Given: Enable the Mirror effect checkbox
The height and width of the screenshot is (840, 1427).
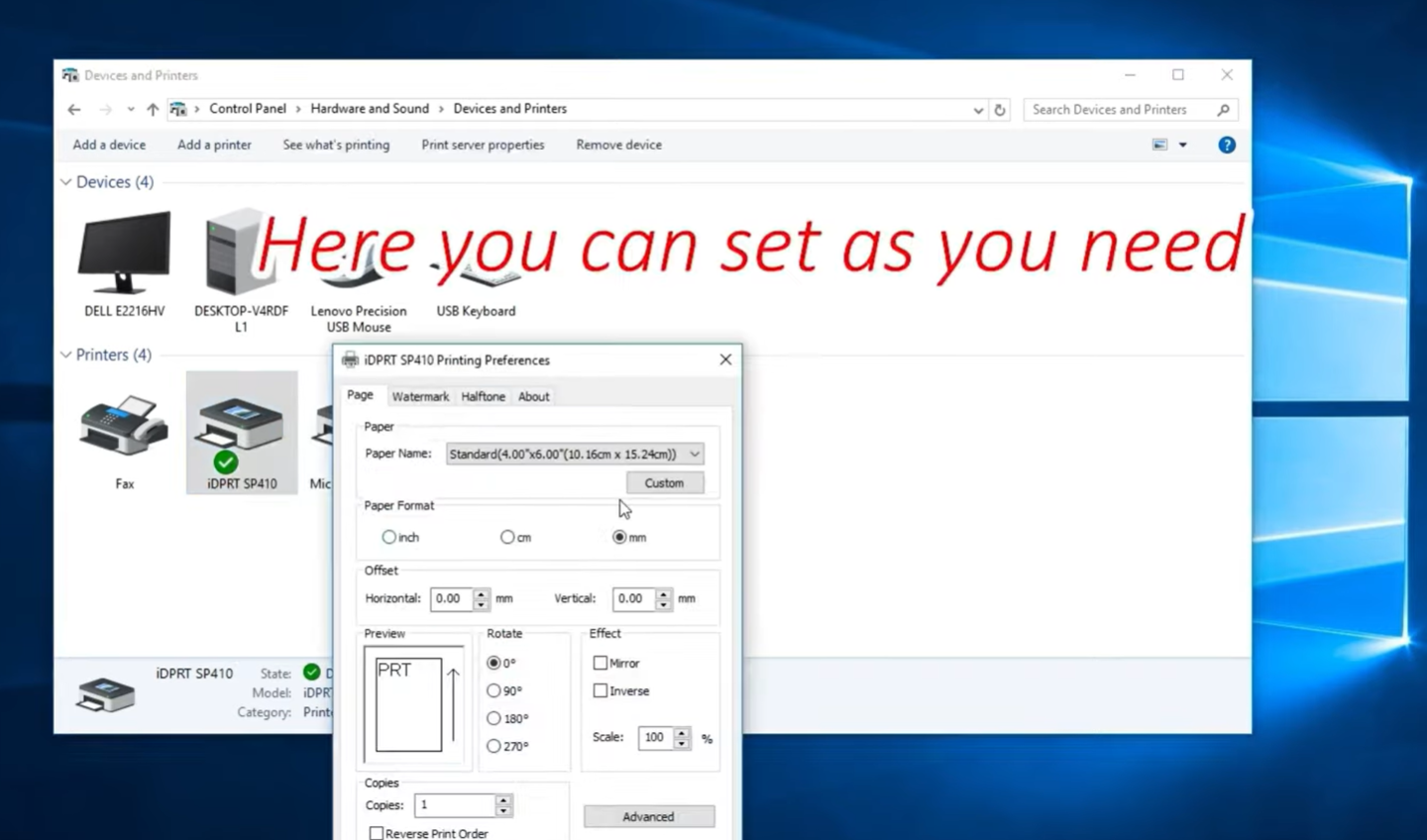Looking at the screenshot, I should (x=600, y=663).
